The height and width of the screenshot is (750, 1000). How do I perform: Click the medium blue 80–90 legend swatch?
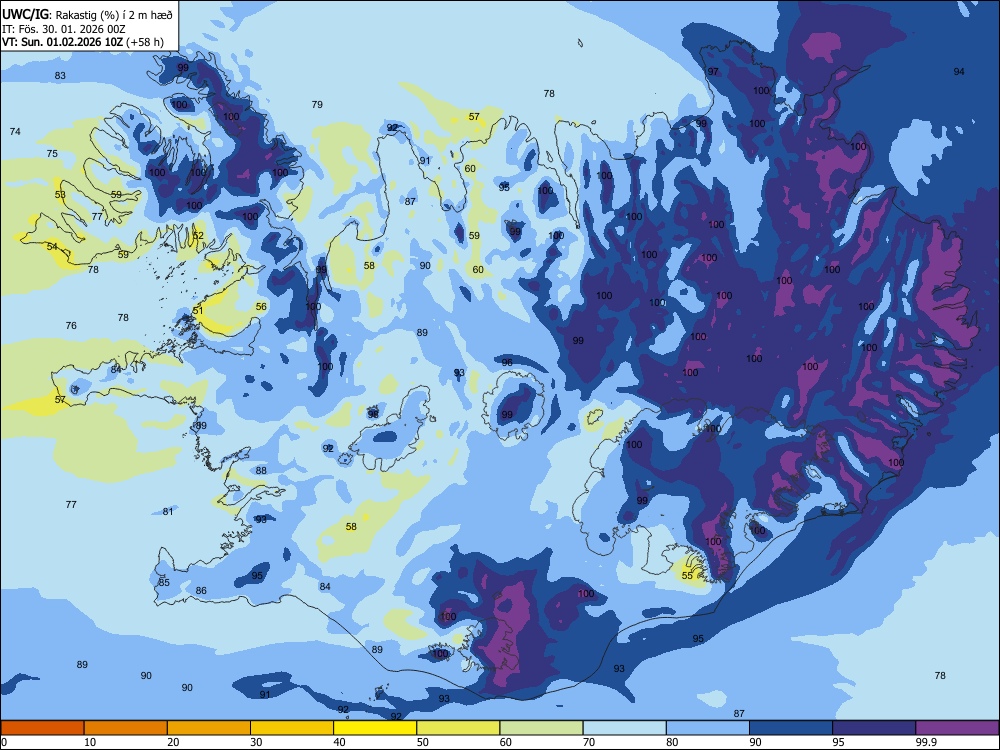(708, 728)
